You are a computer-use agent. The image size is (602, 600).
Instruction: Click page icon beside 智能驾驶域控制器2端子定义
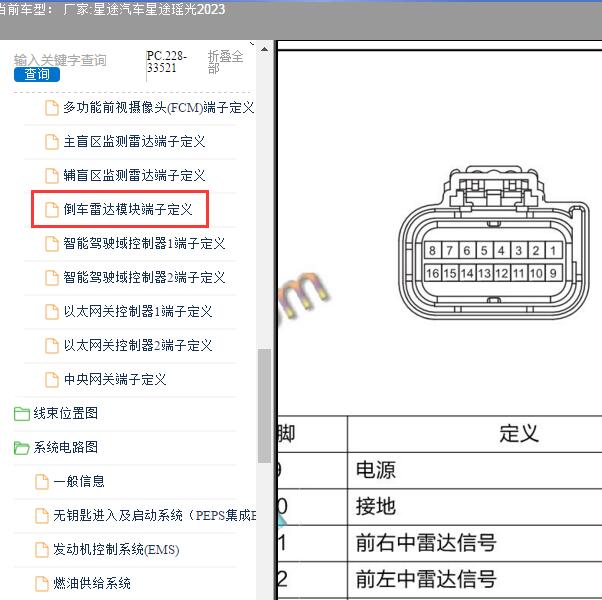52,278
